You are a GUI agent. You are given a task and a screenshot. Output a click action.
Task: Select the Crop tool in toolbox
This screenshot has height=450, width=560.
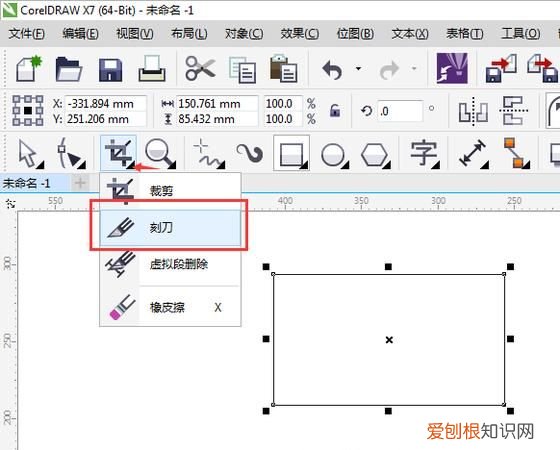pyautogui.click(x=119, y=152)
